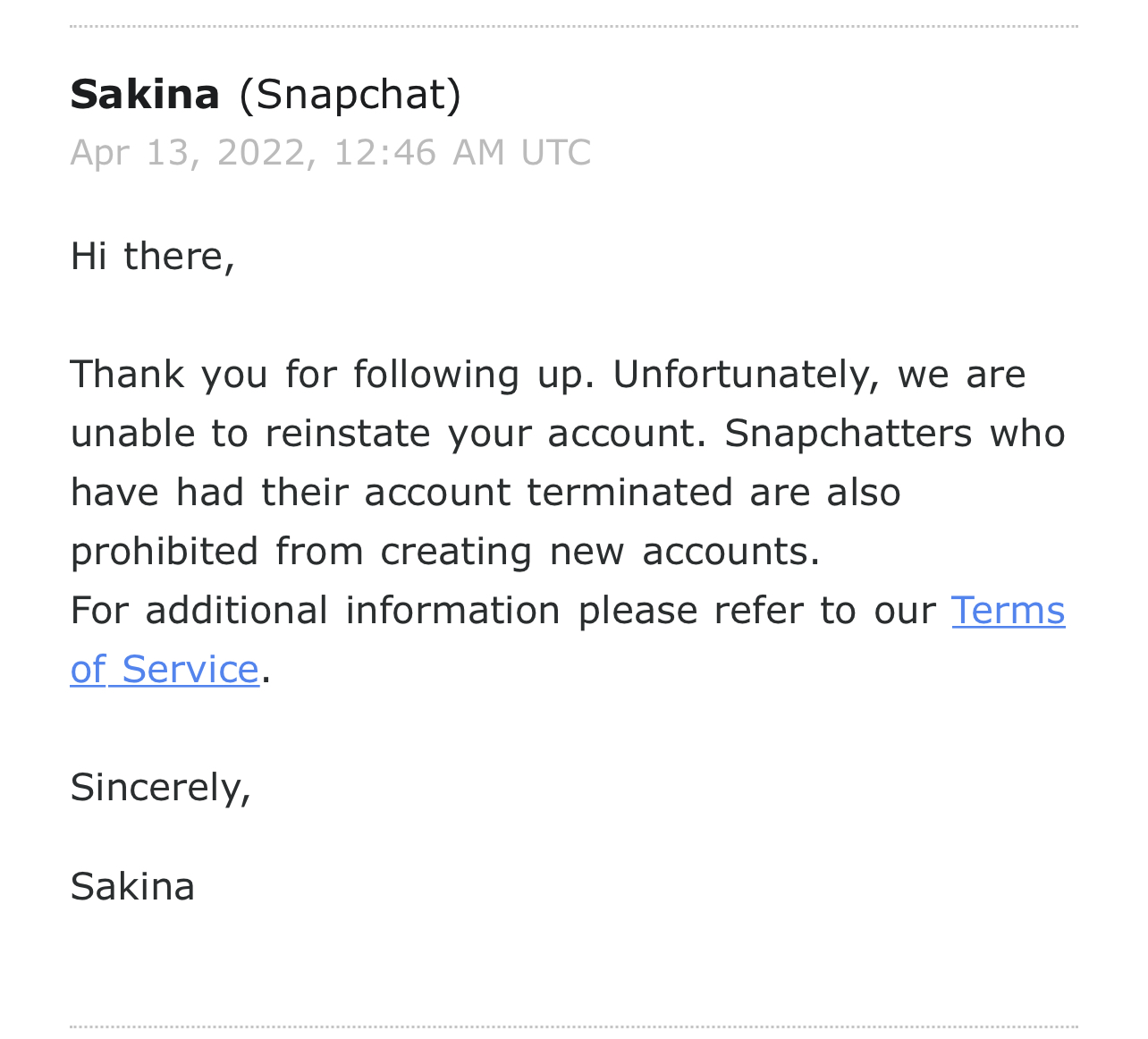Open the 'Terms' hyperlink text
Image resolution: width=1148 pixels, height=1039 pixels.
(1008, 611)
